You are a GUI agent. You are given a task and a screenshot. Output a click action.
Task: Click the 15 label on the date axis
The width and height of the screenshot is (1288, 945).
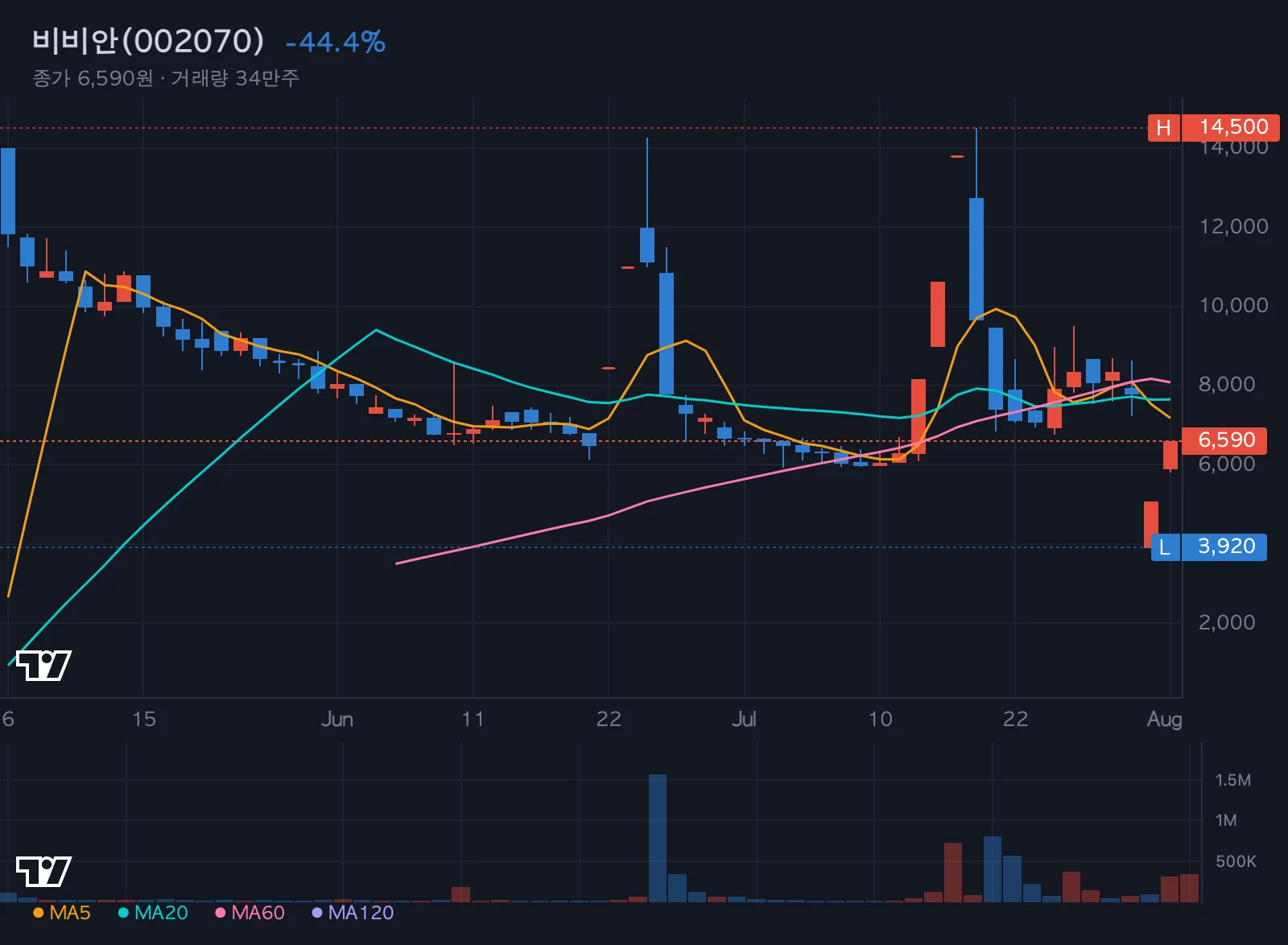pyautogui.click(x=144, y=719)
